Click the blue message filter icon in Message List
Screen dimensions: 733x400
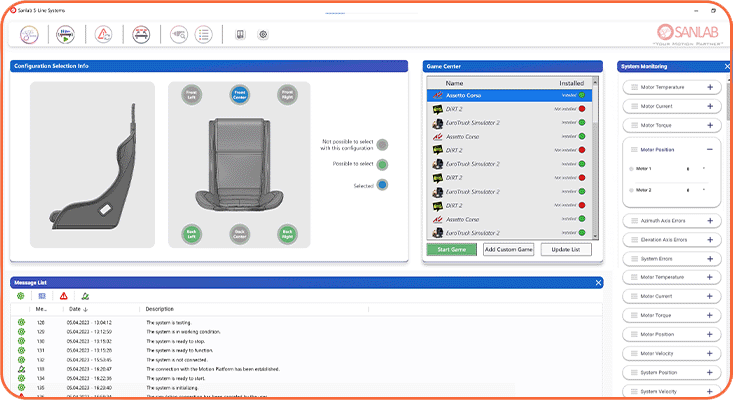pyautogui.click(x=42, y=296)
